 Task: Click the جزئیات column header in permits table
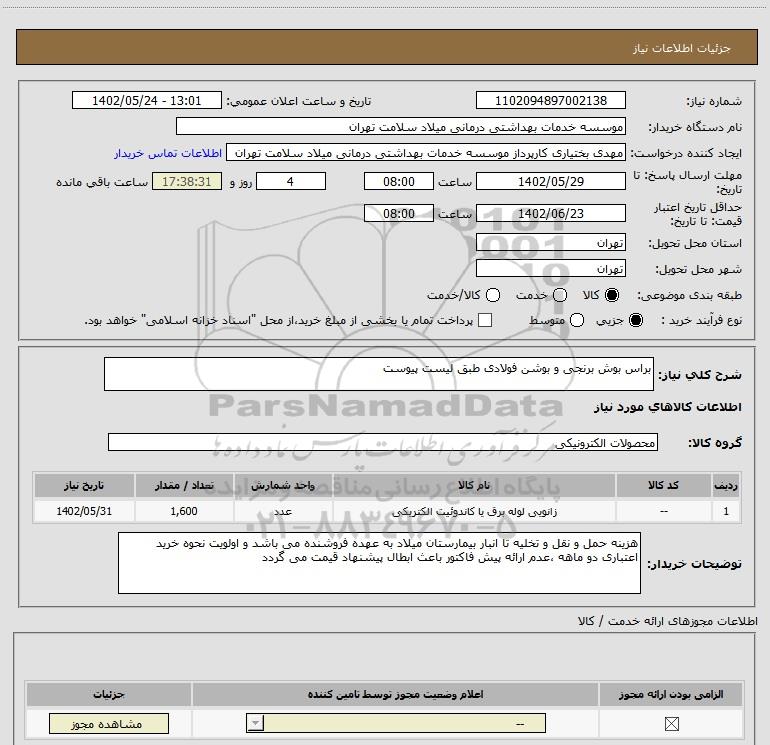109,694
